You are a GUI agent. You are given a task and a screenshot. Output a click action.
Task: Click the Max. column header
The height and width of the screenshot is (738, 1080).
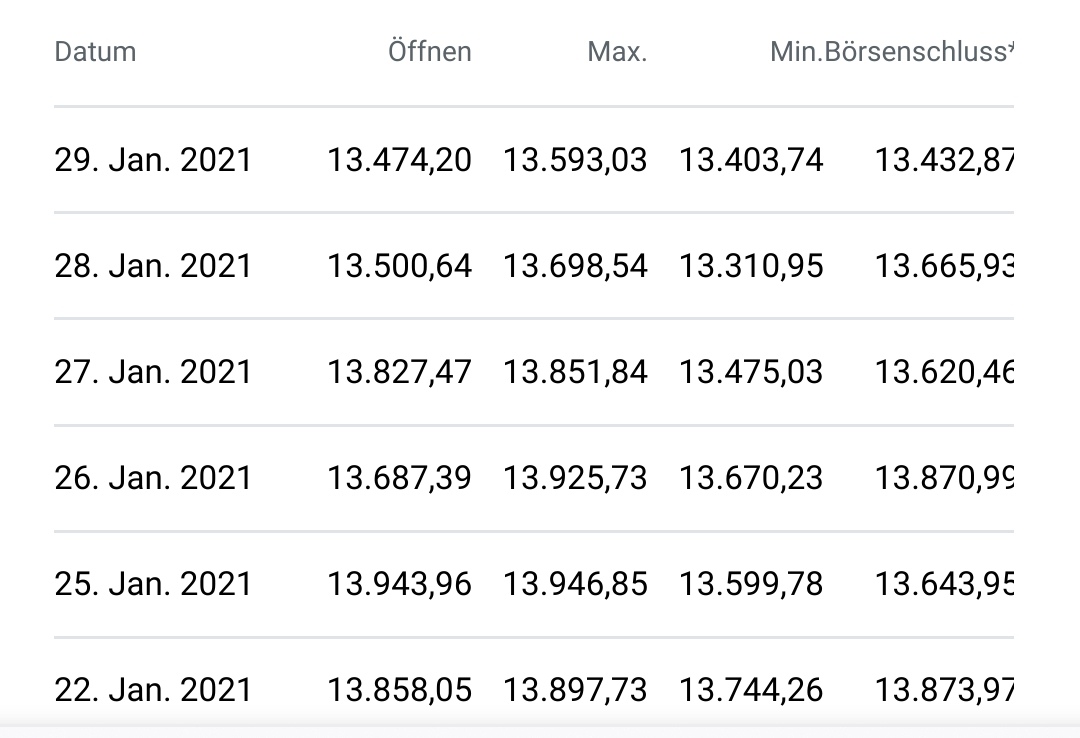[x=617, y=52]
